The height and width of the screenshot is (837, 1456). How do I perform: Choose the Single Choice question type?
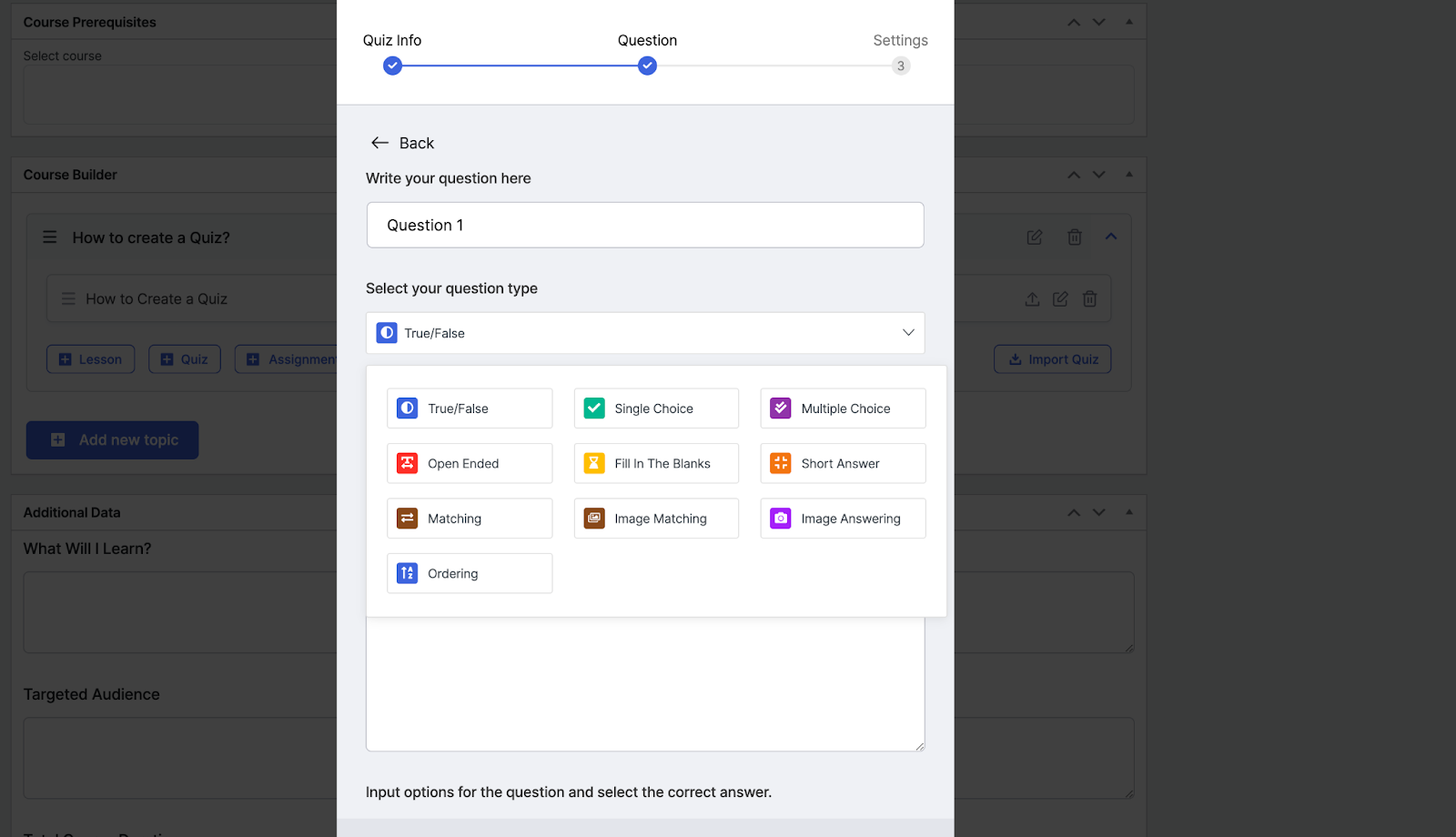[656, 408]
